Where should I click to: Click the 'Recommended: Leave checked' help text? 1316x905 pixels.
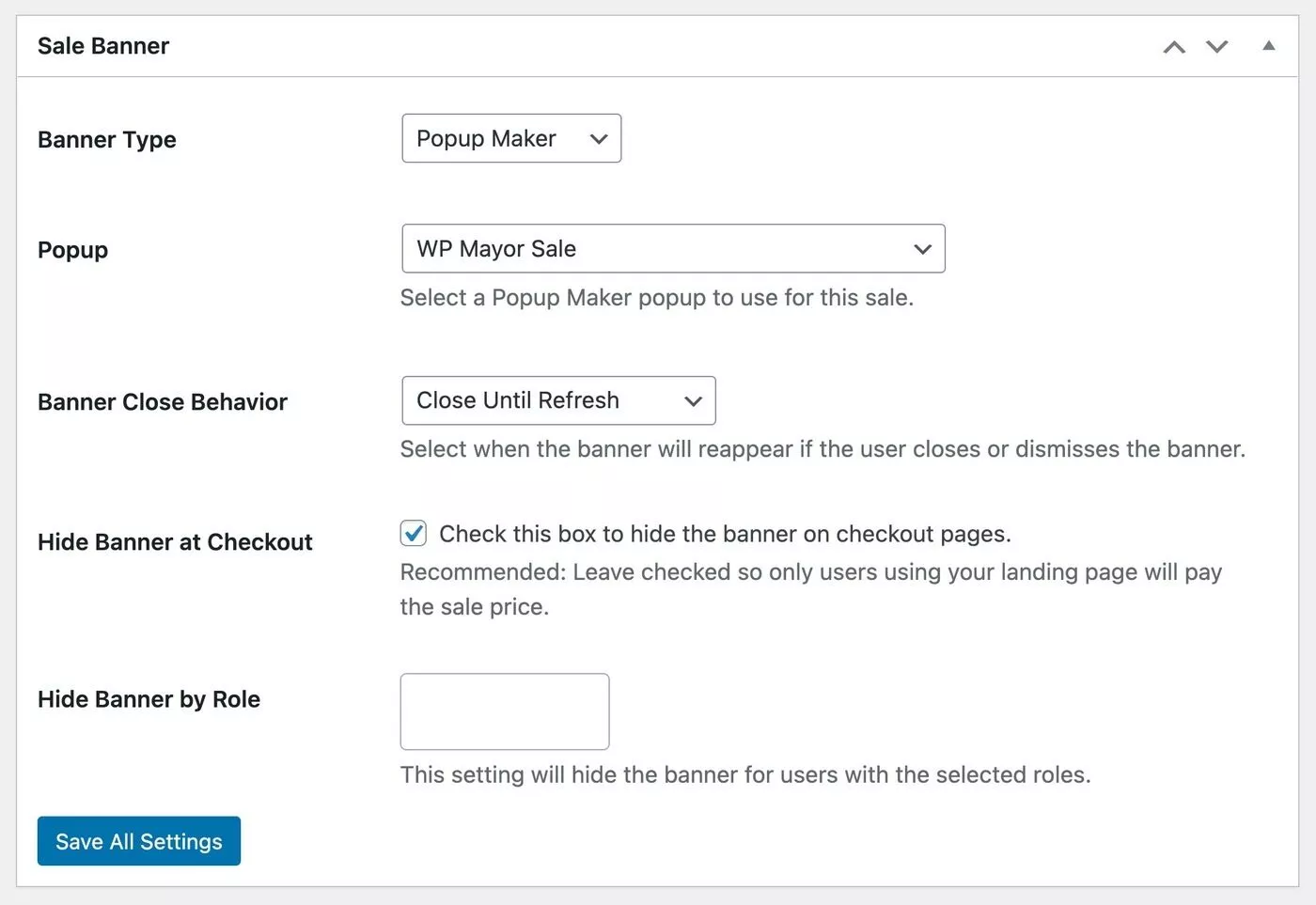811,589
